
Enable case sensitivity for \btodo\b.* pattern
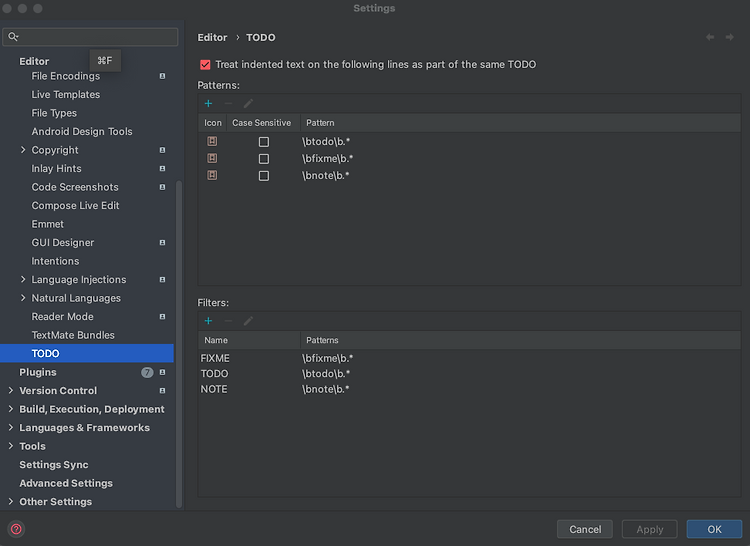[x=264, y=142]
